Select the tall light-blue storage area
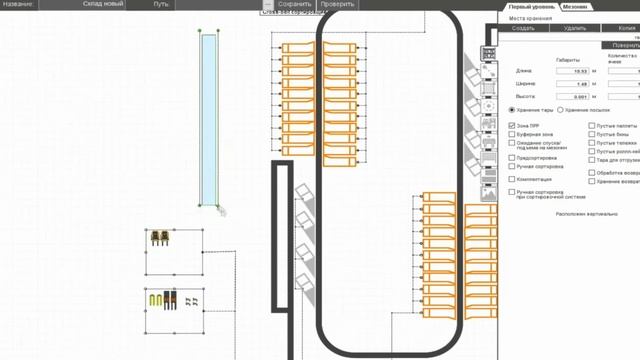Screen dimensions: 640x360 pos(209,120)
